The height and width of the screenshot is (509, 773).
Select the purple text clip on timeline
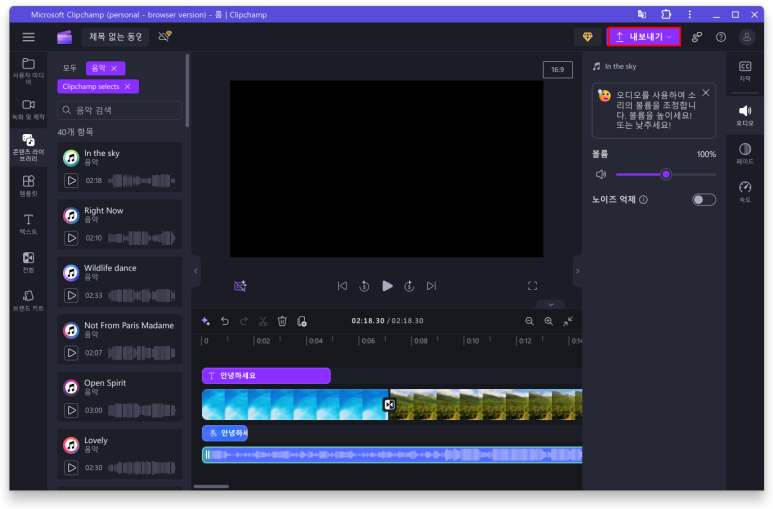(266, 376)
